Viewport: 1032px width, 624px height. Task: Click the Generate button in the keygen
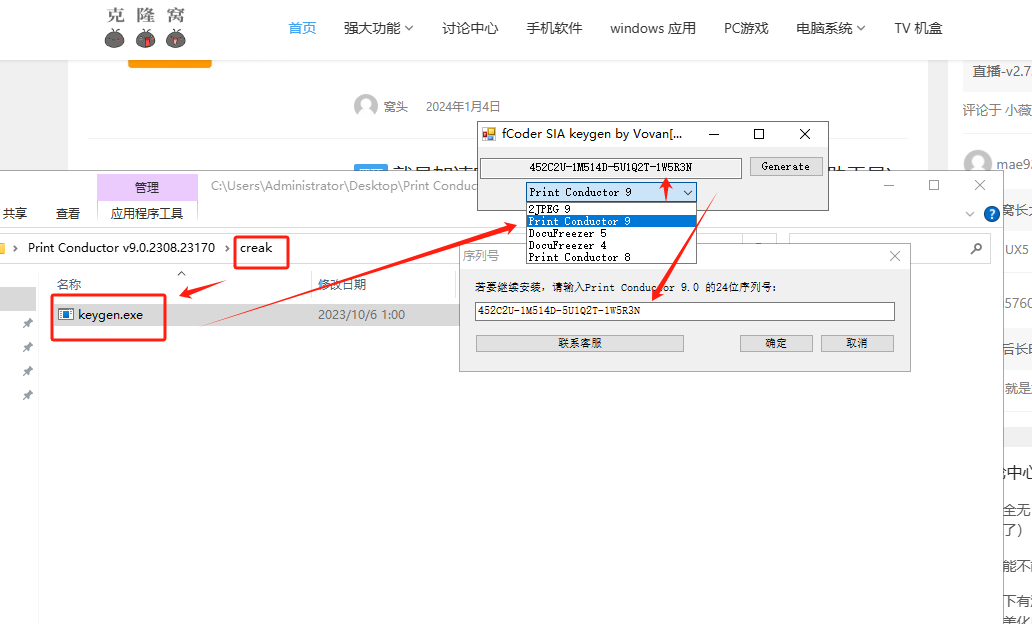click(786, 167)
